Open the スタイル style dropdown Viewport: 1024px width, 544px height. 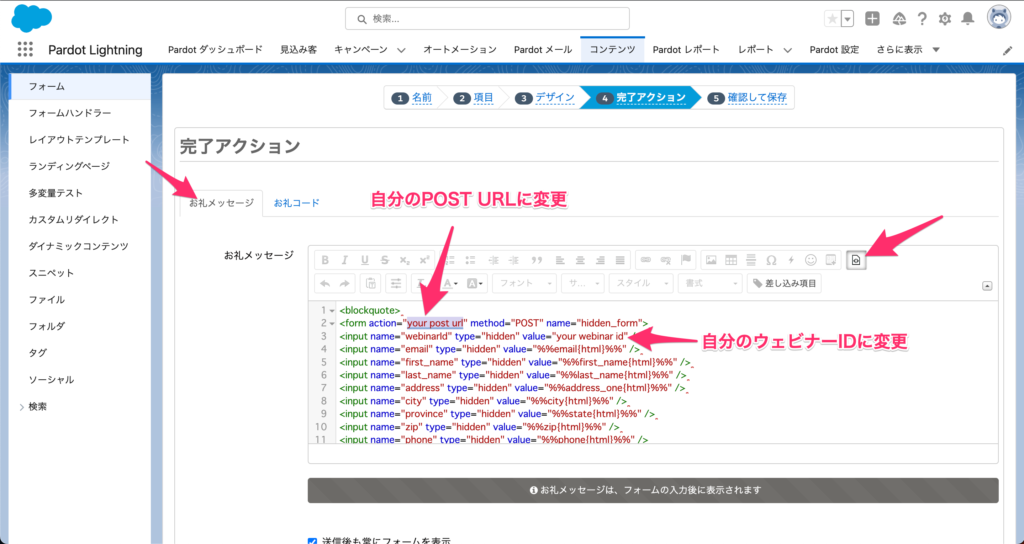(640, 283)
